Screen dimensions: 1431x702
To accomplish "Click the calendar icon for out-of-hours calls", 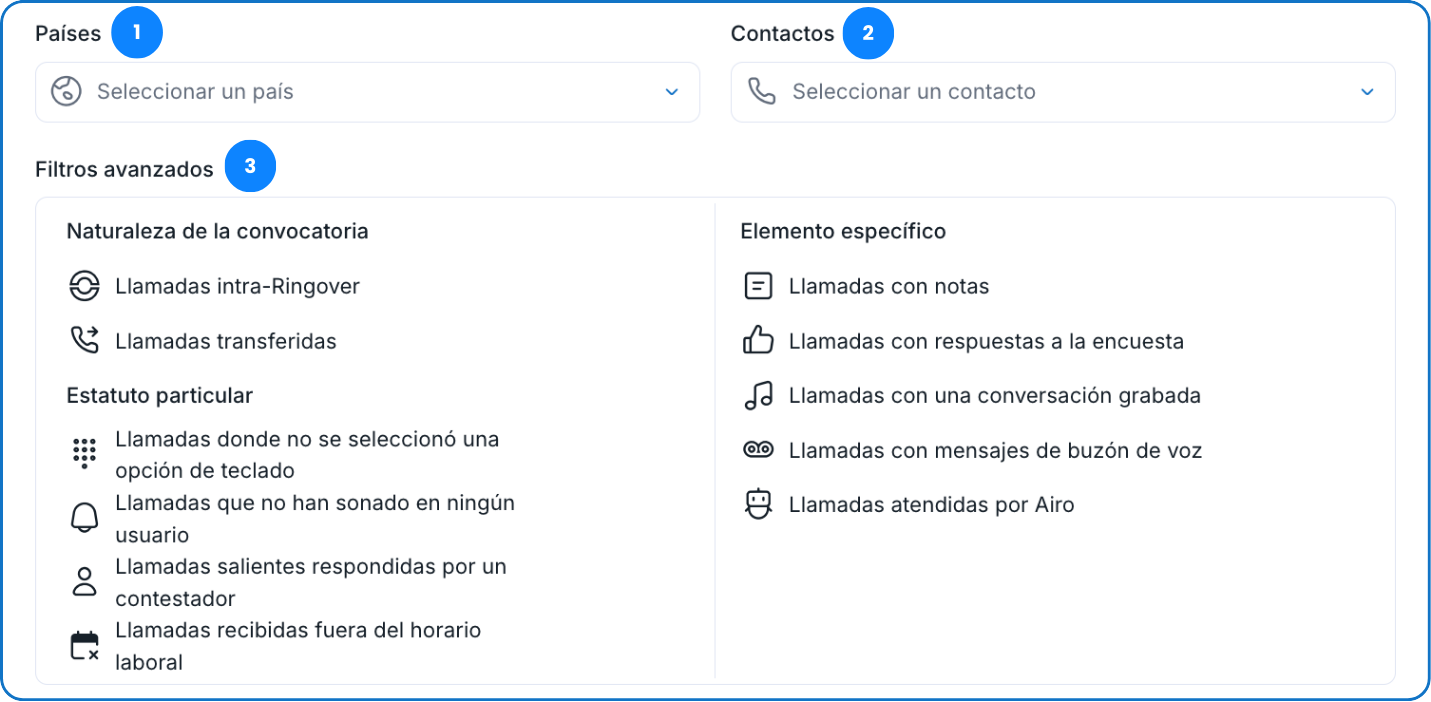I will point(84,646).
